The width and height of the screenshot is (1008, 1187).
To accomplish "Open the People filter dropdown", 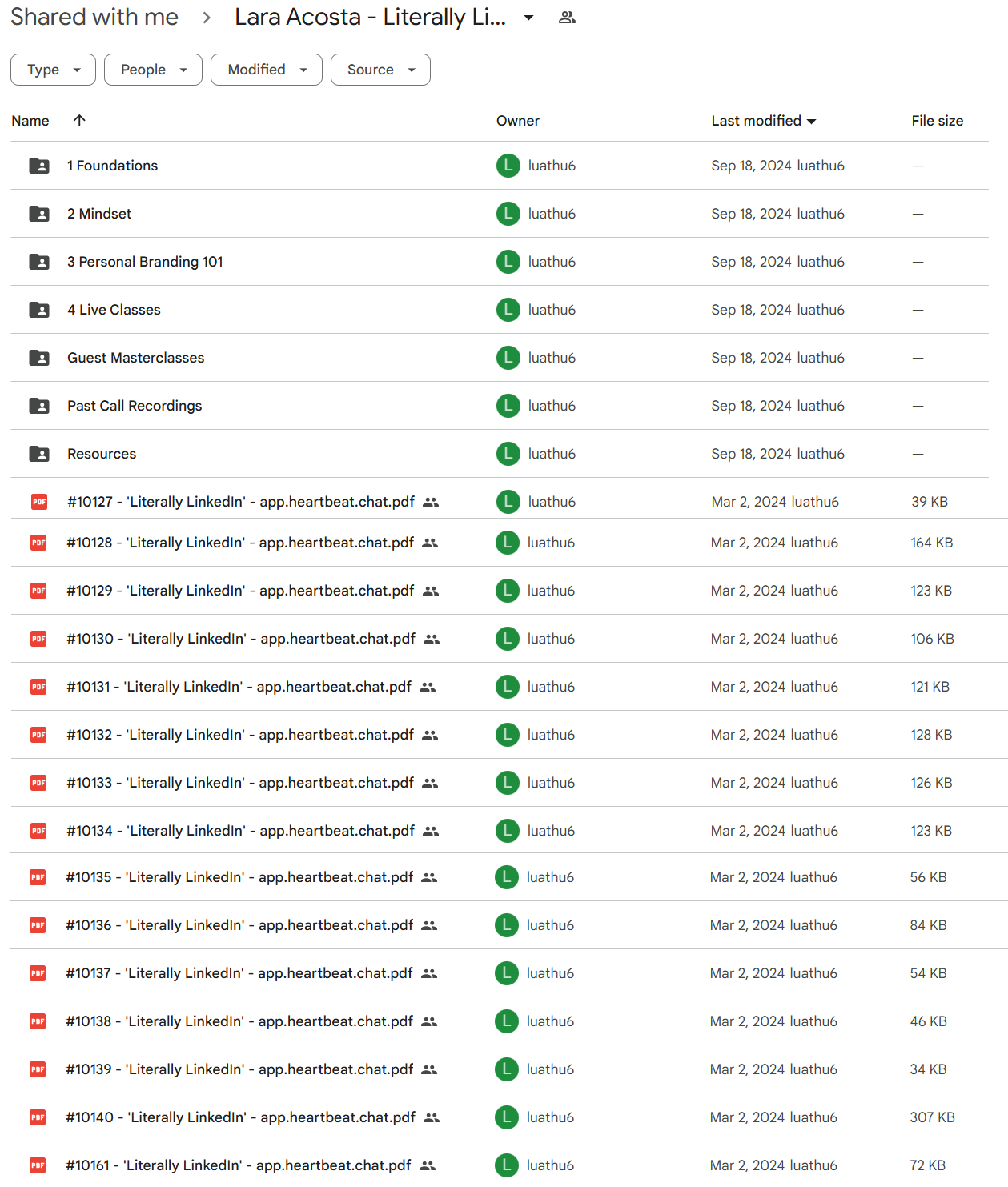I will (x=153, y=70).
